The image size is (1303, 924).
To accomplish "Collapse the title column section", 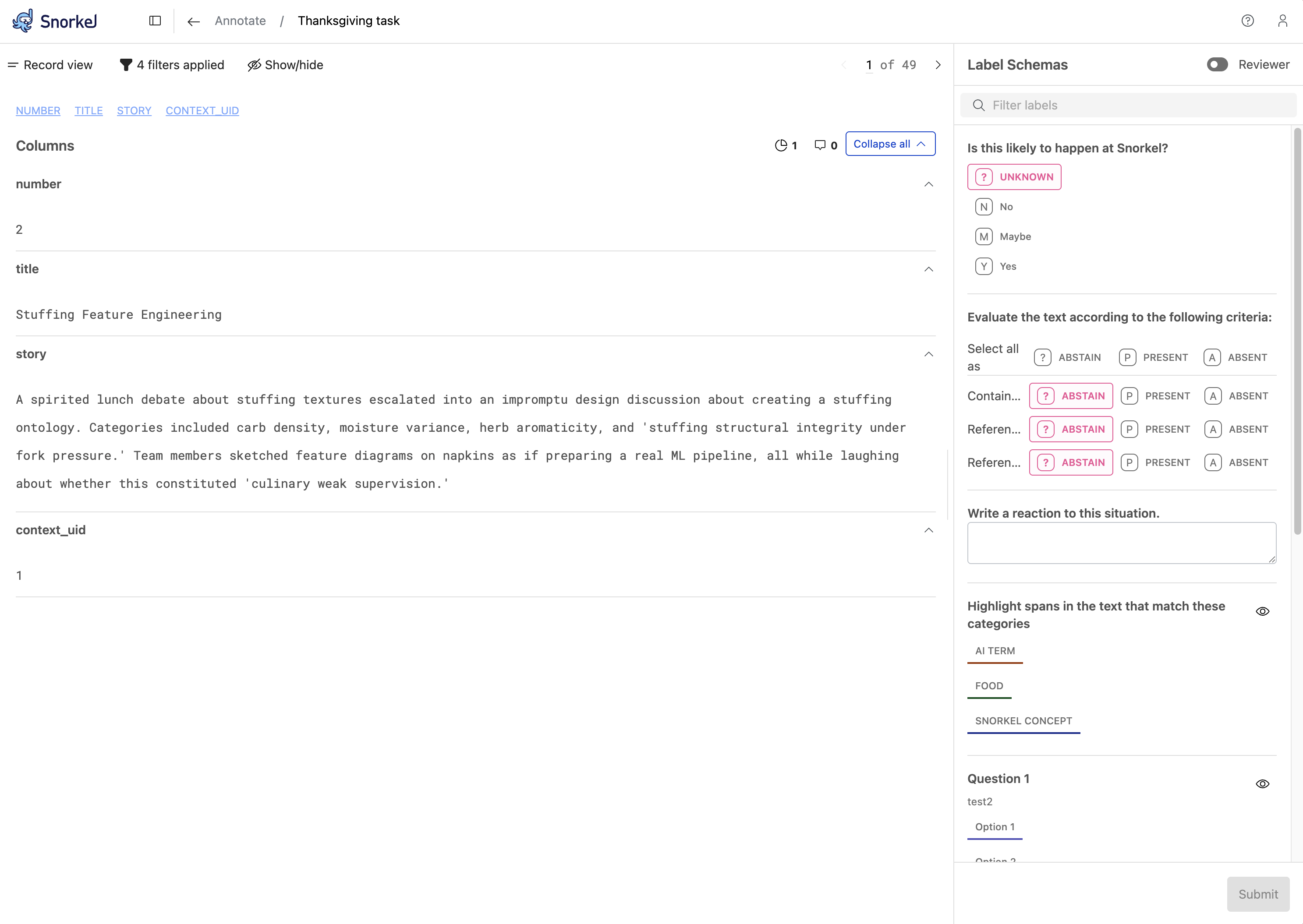I will tap(928, 269).
